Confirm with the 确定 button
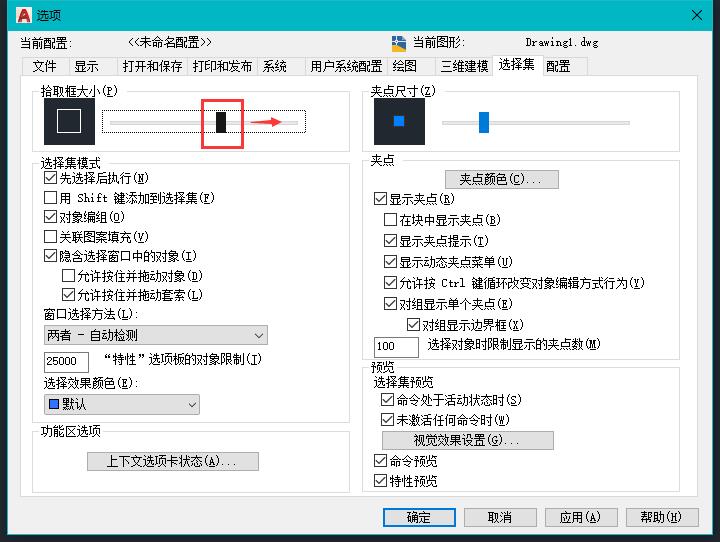720x542 pixels. tap(419, 518)
